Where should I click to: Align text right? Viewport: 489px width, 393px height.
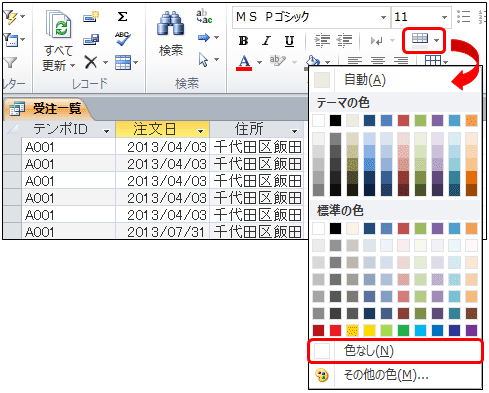[x=401, y=61]
